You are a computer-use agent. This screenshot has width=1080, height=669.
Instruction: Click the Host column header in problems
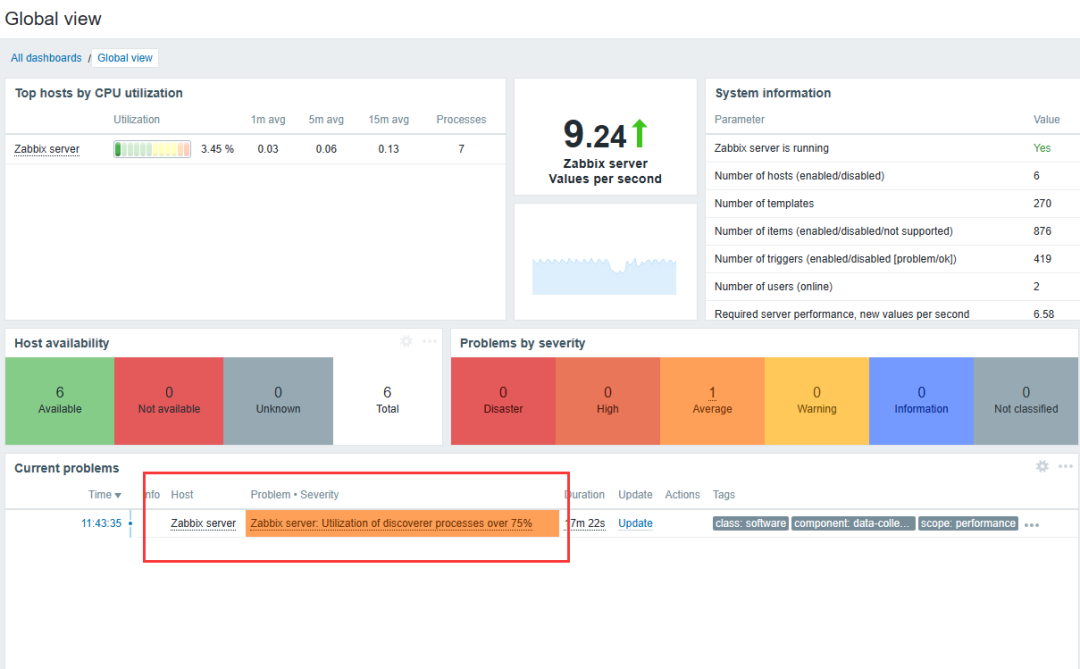click(182, 495)
